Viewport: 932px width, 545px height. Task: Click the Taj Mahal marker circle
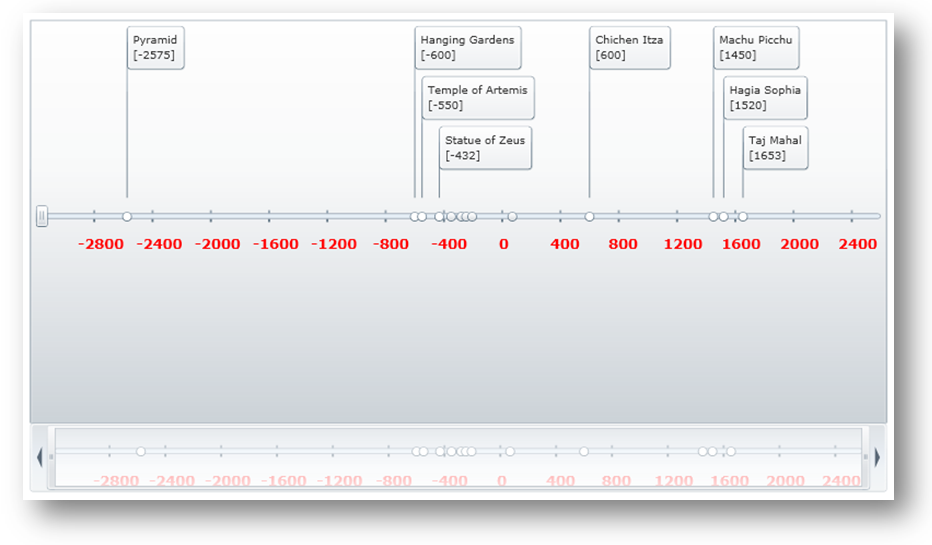click(743, 217)
